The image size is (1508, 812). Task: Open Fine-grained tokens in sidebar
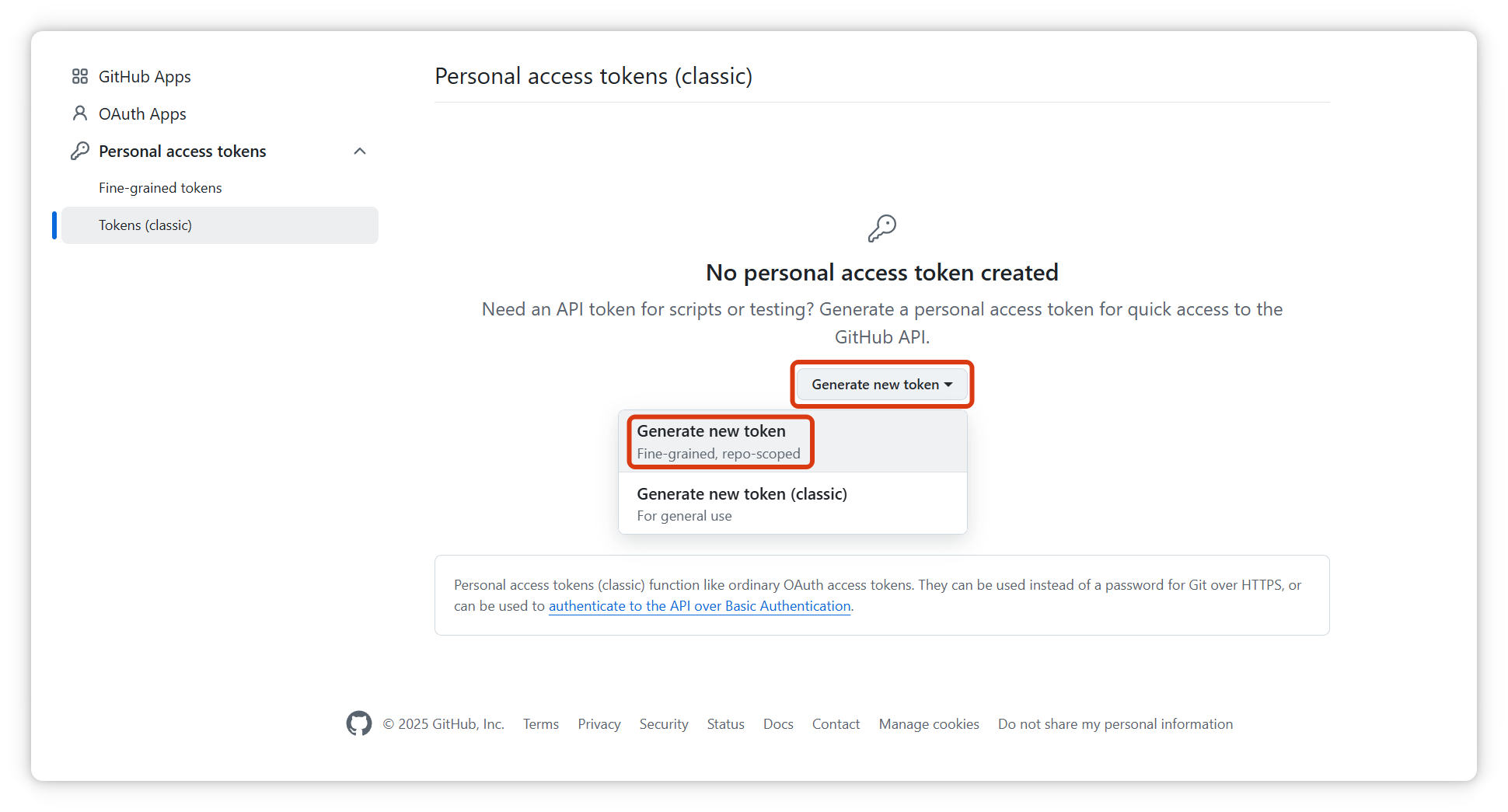point(160,188)
